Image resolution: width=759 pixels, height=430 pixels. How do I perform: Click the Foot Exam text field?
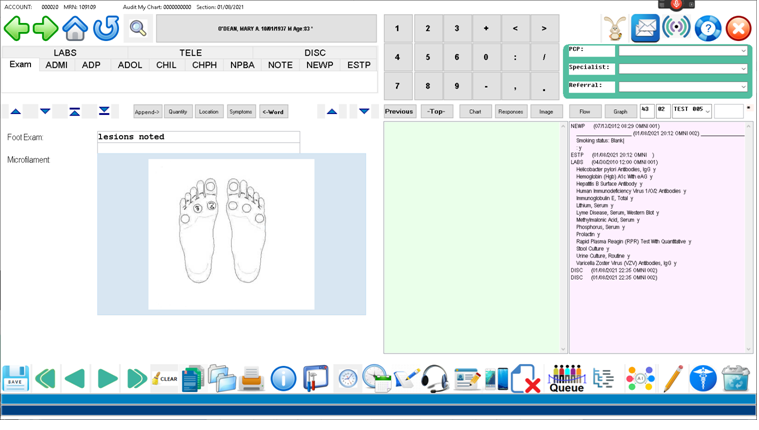[x=198, y=137]
